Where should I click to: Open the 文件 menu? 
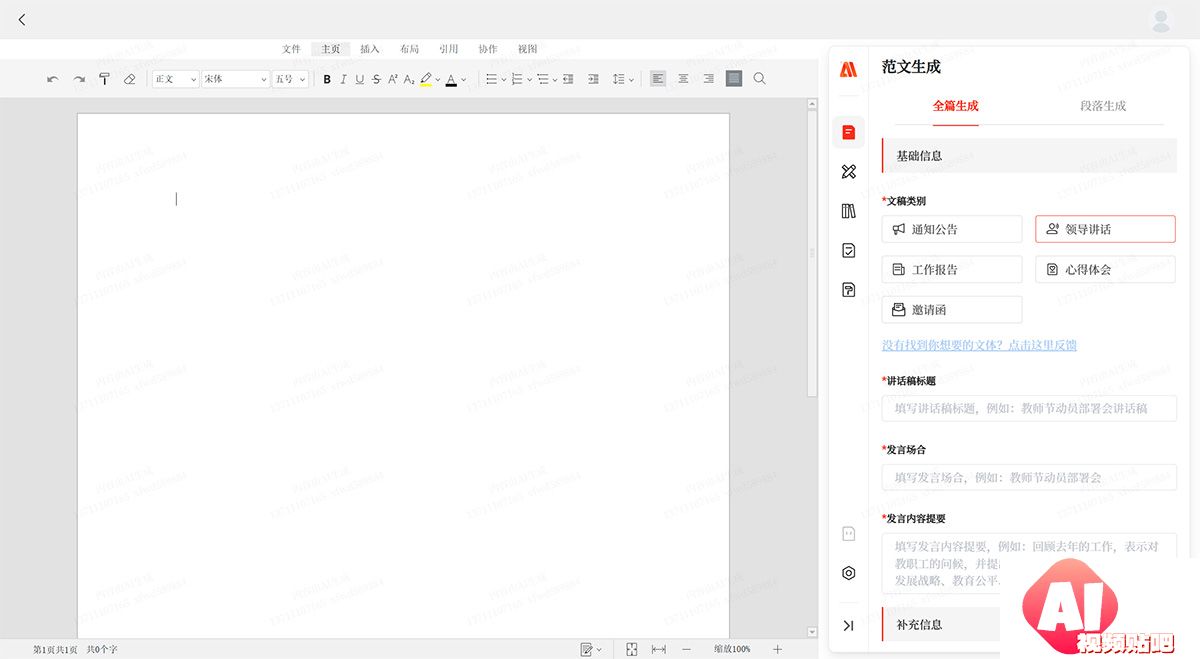[291, 49]
